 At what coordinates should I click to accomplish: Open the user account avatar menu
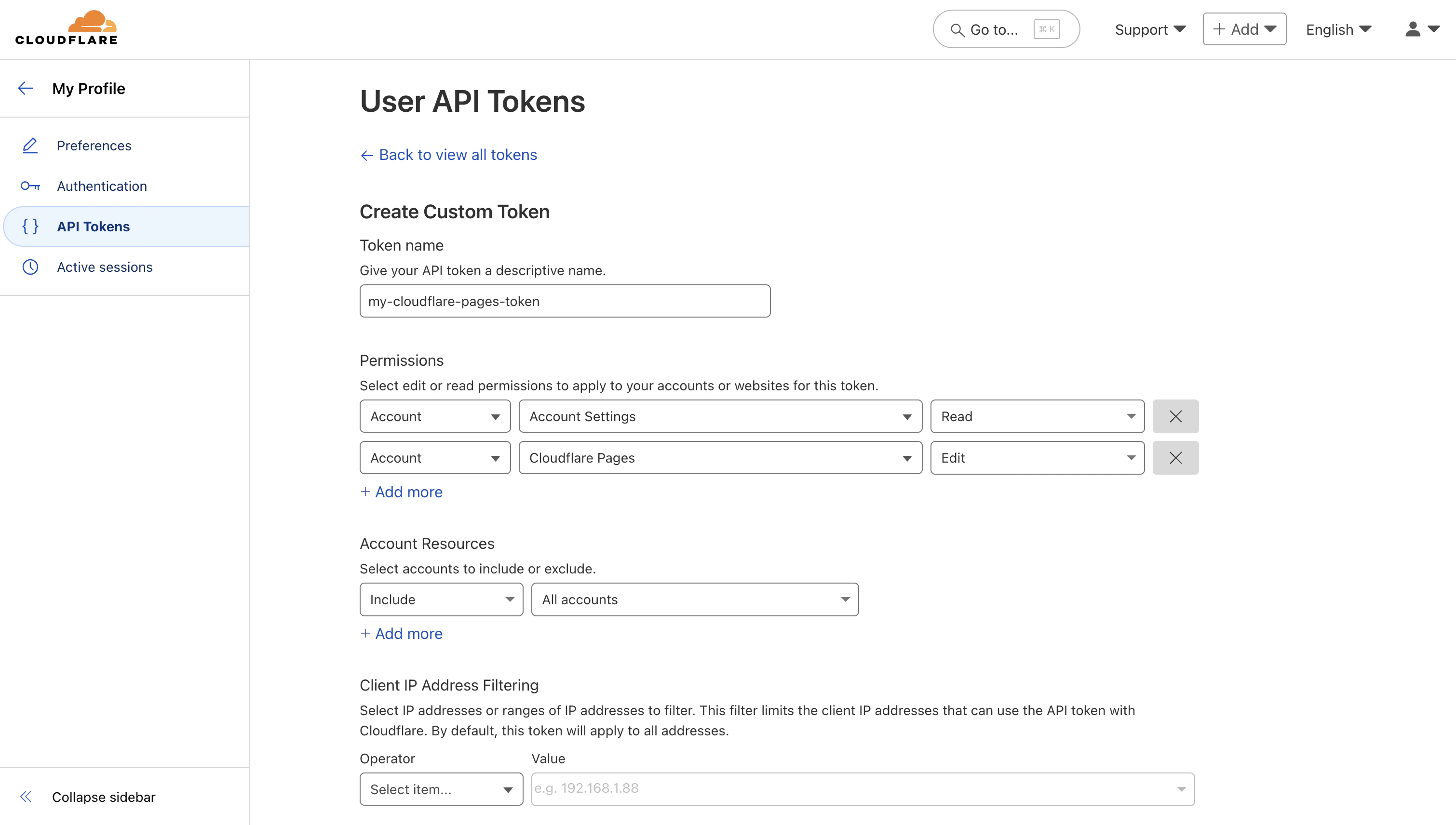click(x=1422, y=29)
